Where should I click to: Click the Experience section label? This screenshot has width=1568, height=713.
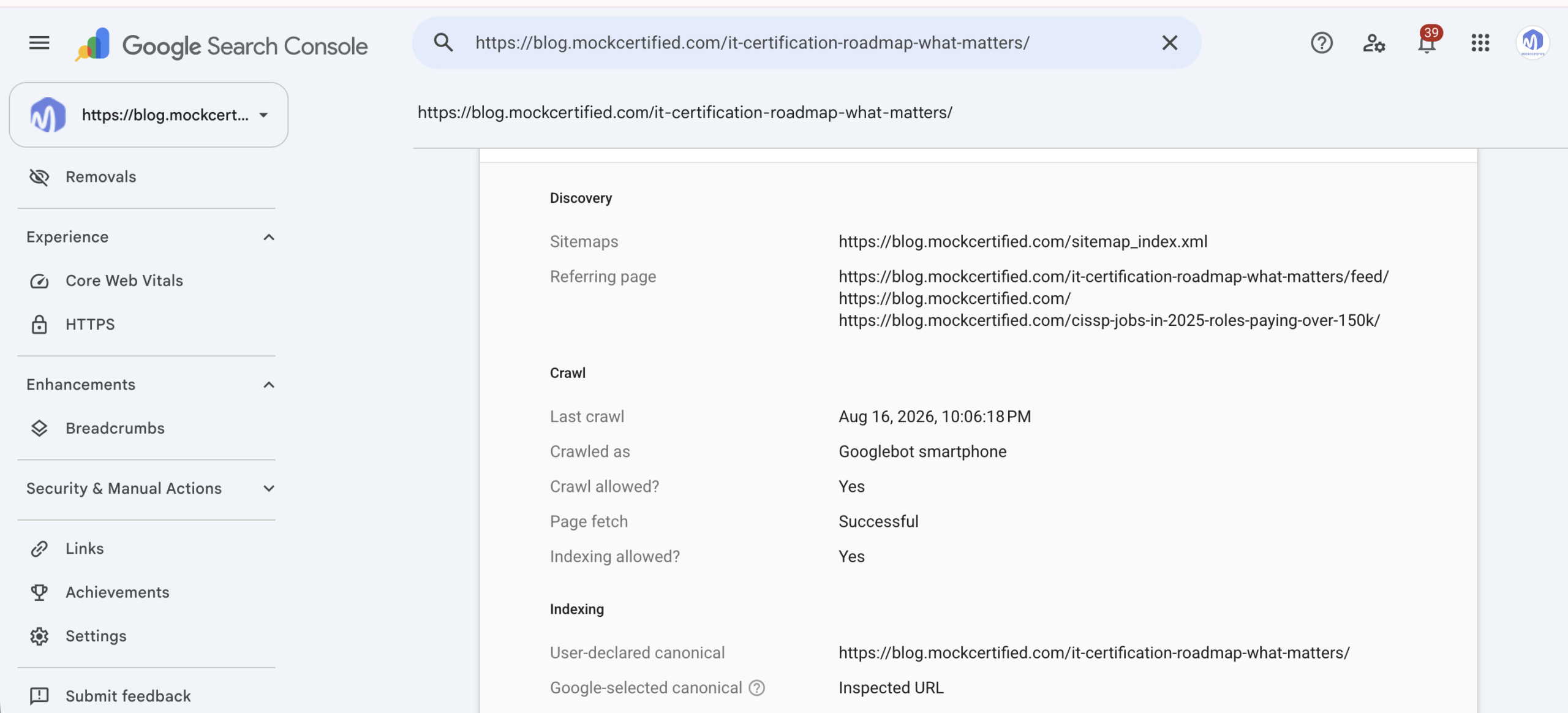pyautogui.click(x=67, y=237)
